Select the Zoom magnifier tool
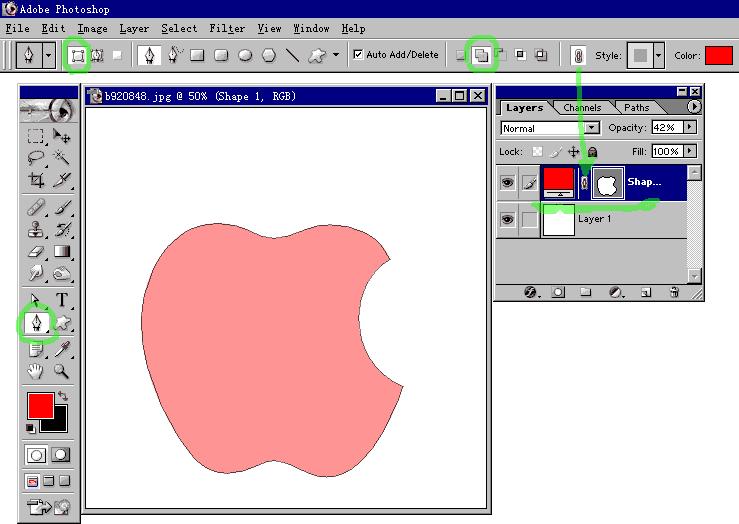This screenshot has width=739, height=524. 61,371
